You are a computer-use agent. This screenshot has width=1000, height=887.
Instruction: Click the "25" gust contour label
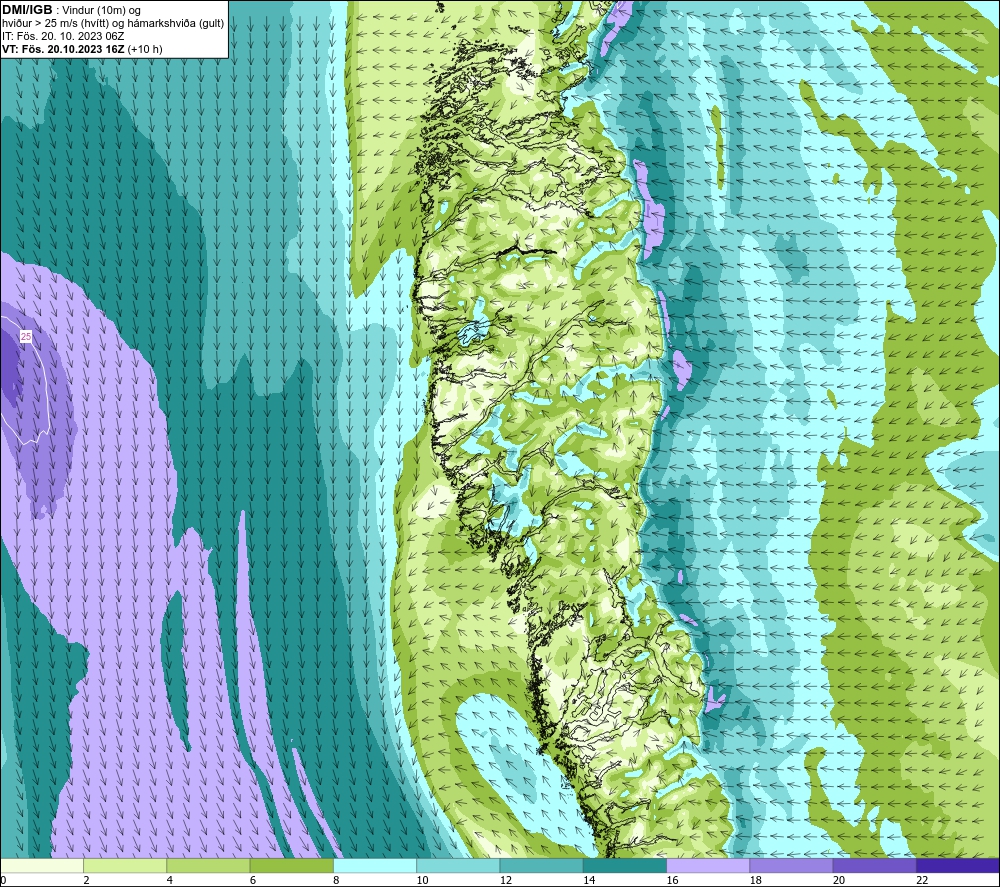(26, 336)
